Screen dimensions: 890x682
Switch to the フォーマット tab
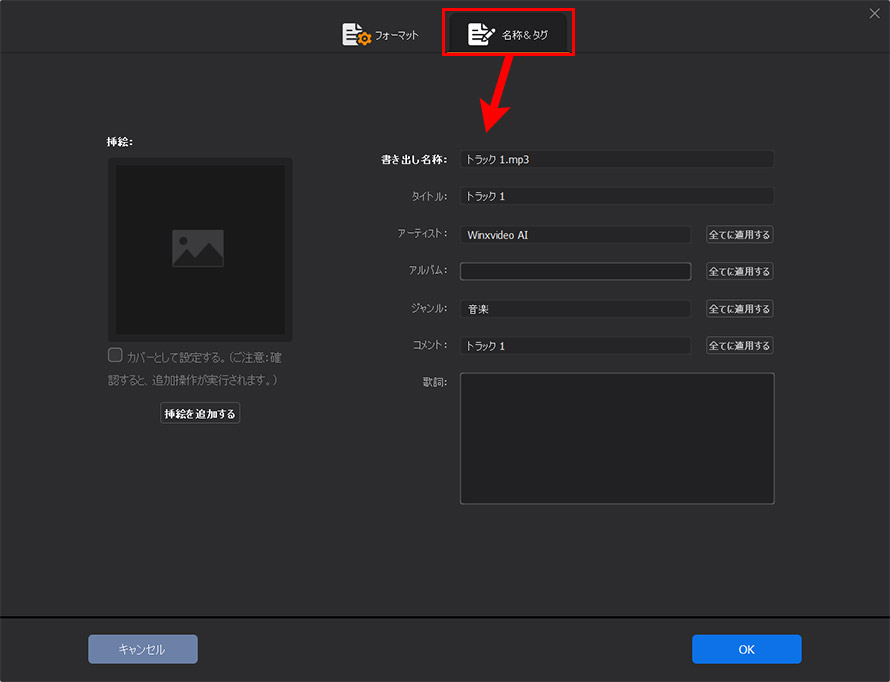tap(380, 35)
